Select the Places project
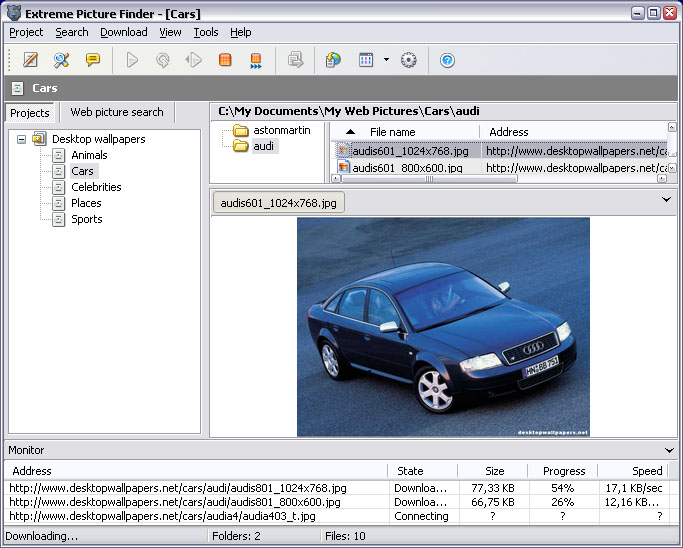683x548 pixels. 86,203
